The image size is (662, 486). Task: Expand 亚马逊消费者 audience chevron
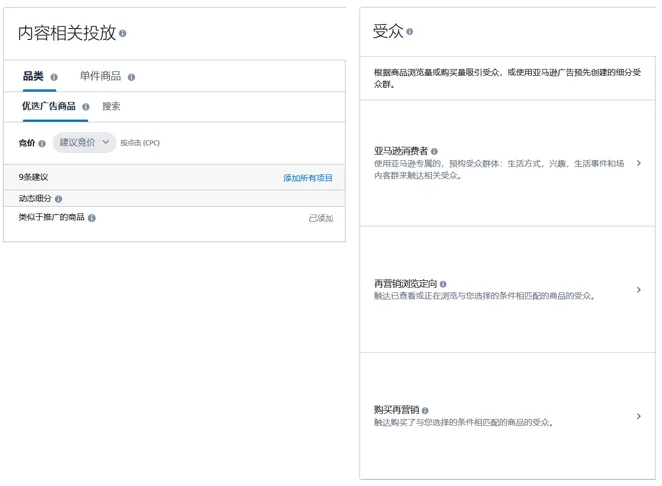click(x=639, y=163)
